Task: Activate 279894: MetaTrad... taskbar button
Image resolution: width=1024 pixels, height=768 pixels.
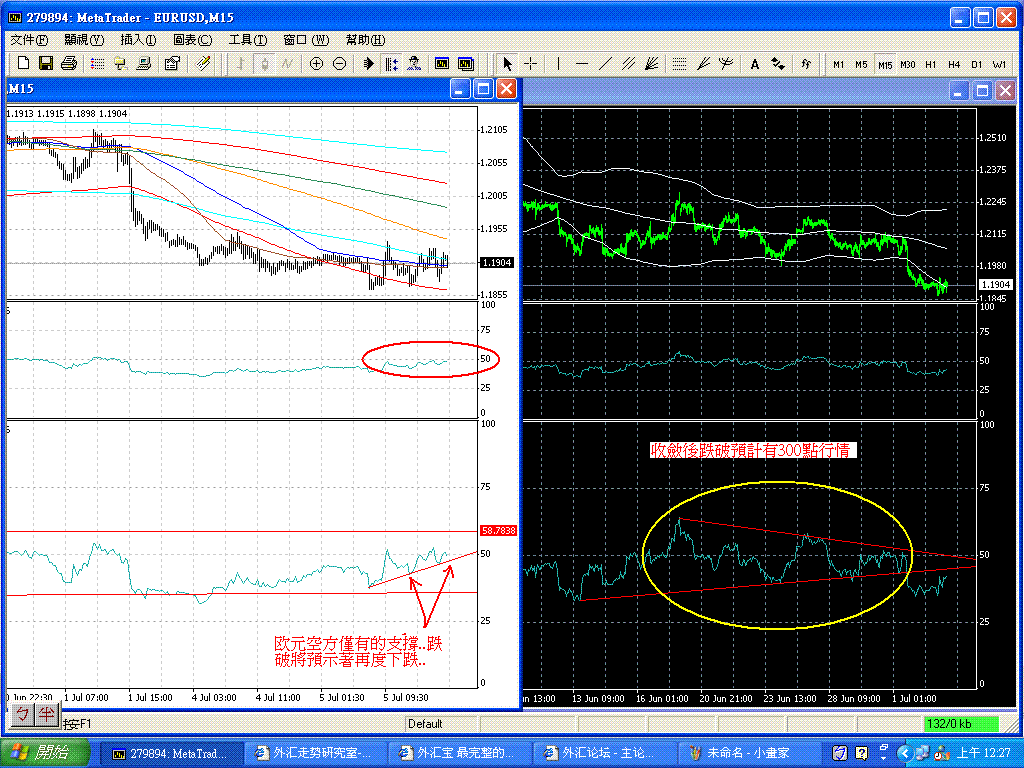Action: click(x=172, y=753)
